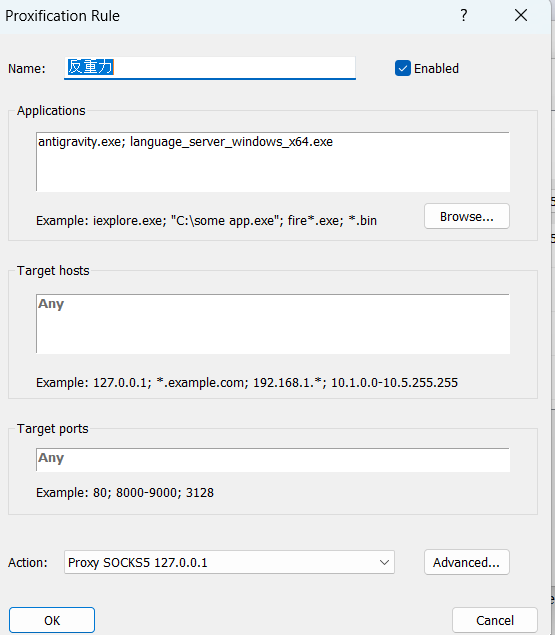The image size is (555, 635).
Task: Open help via the question mark icon
Action: [464, 15]
